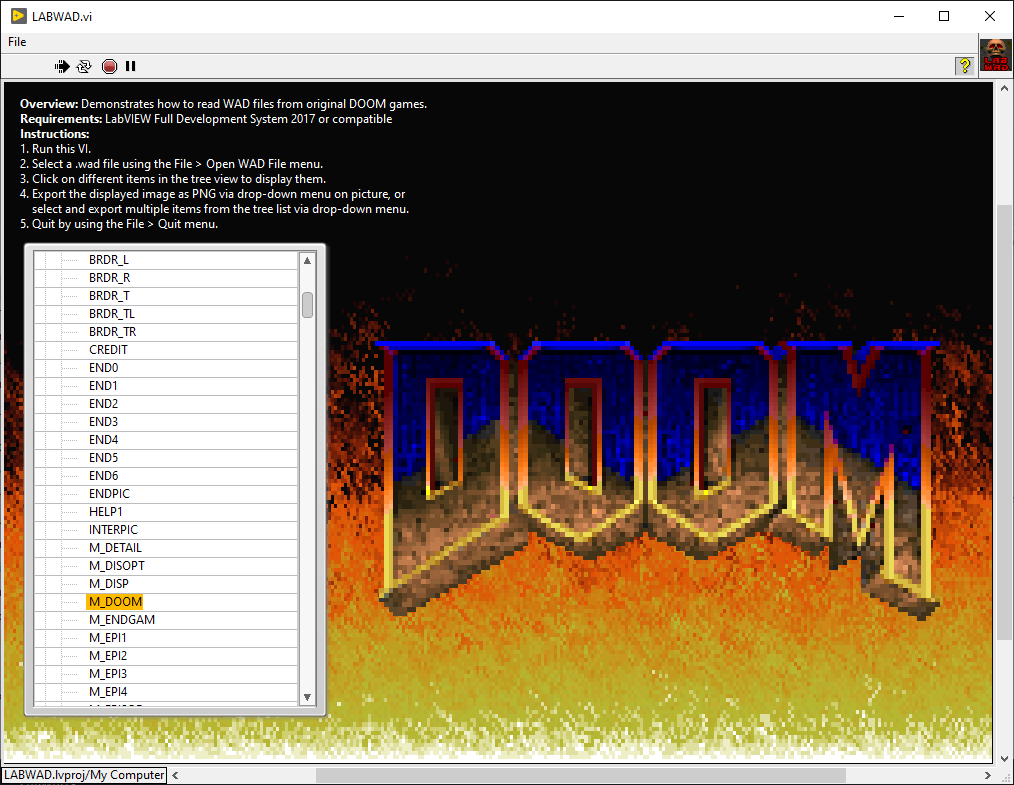Select M_DETAIL in the tree
Screen dimensions: 1014x785
coord(115,548)
